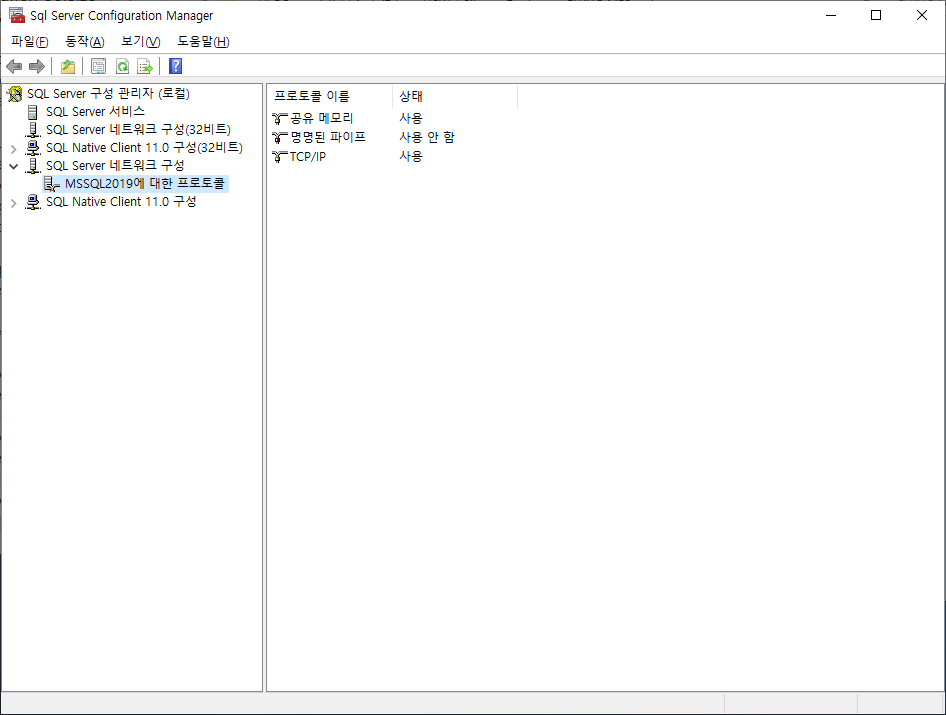Click the 명명된 파이프 protocol icon
946x715 pixels.
point(279,138)
